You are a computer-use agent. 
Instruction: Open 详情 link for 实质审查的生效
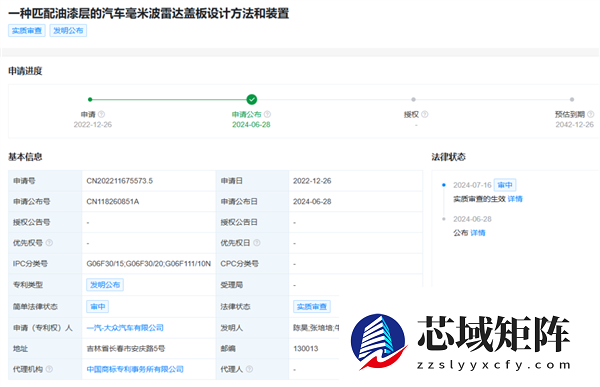point(515,199)
